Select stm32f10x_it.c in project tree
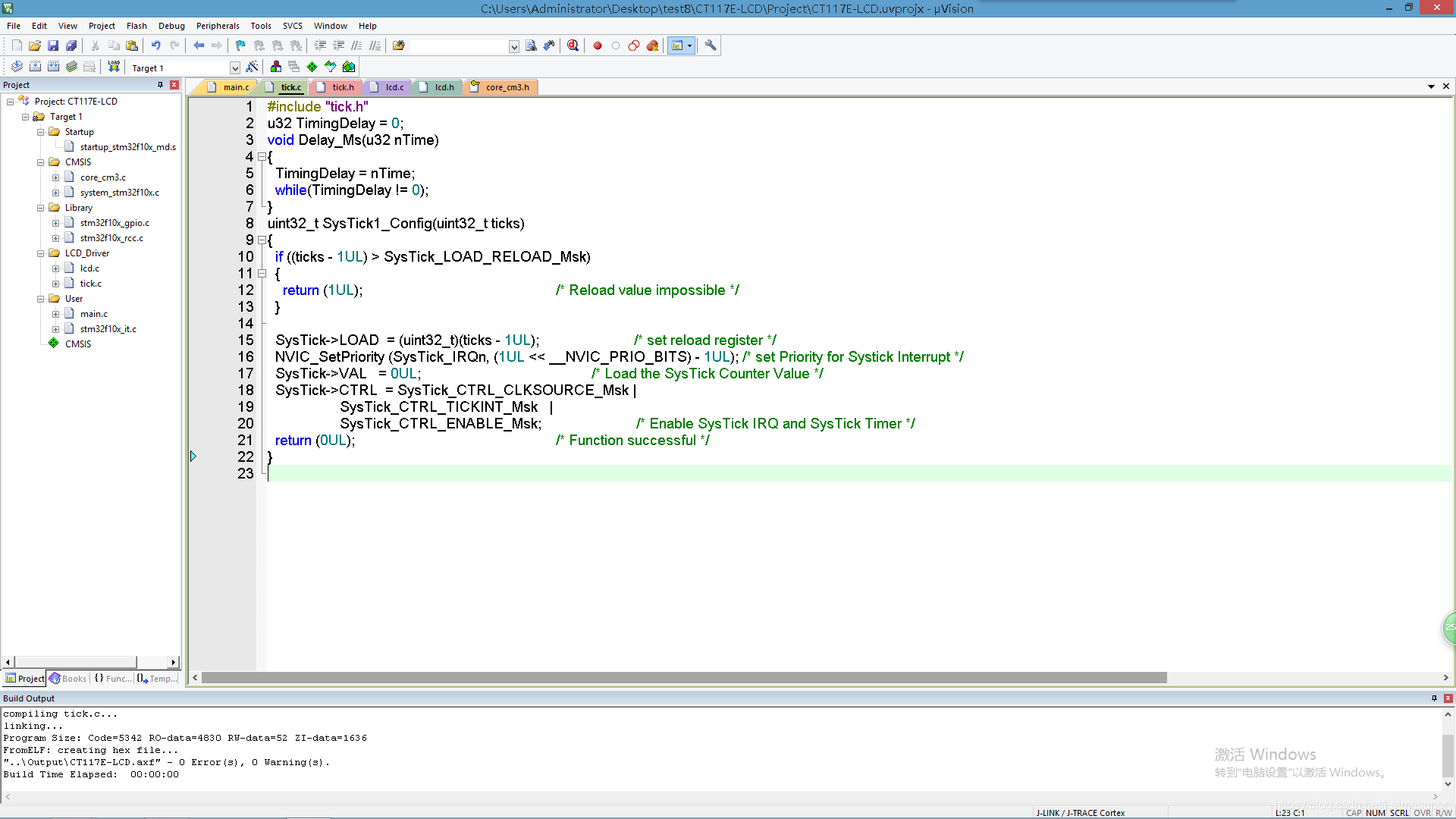The image size is (1456, 819). point(108,329)
